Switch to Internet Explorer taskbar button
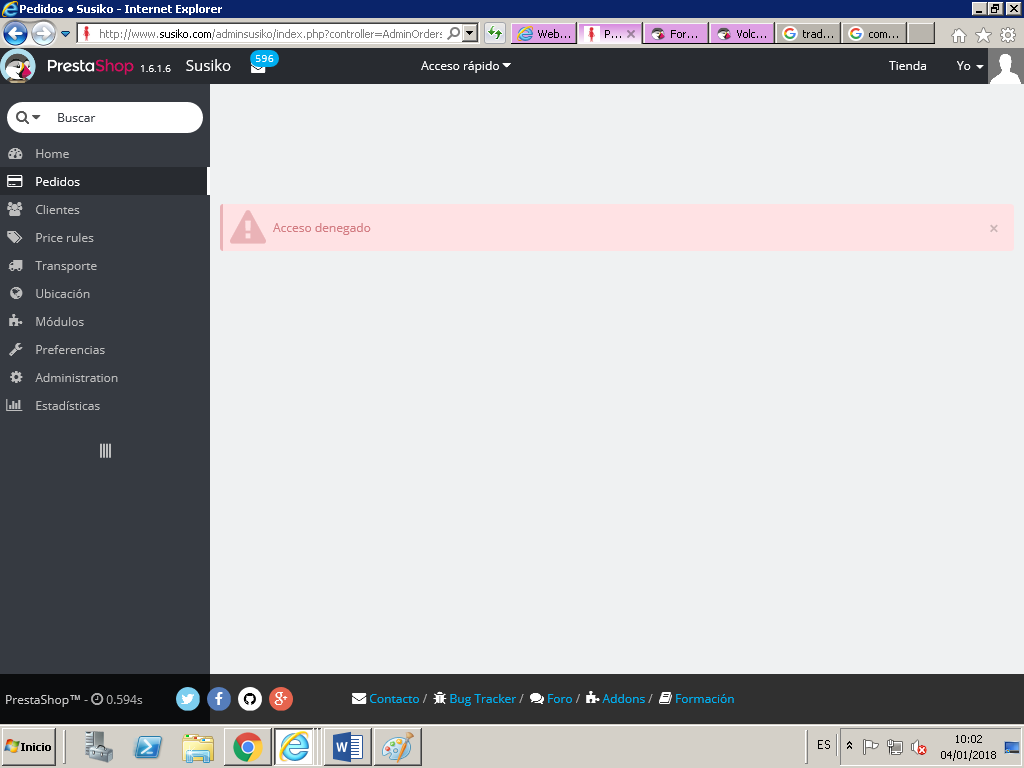Image resolution: width=1024 pixels, height=768 pixels. coord(295,746)
